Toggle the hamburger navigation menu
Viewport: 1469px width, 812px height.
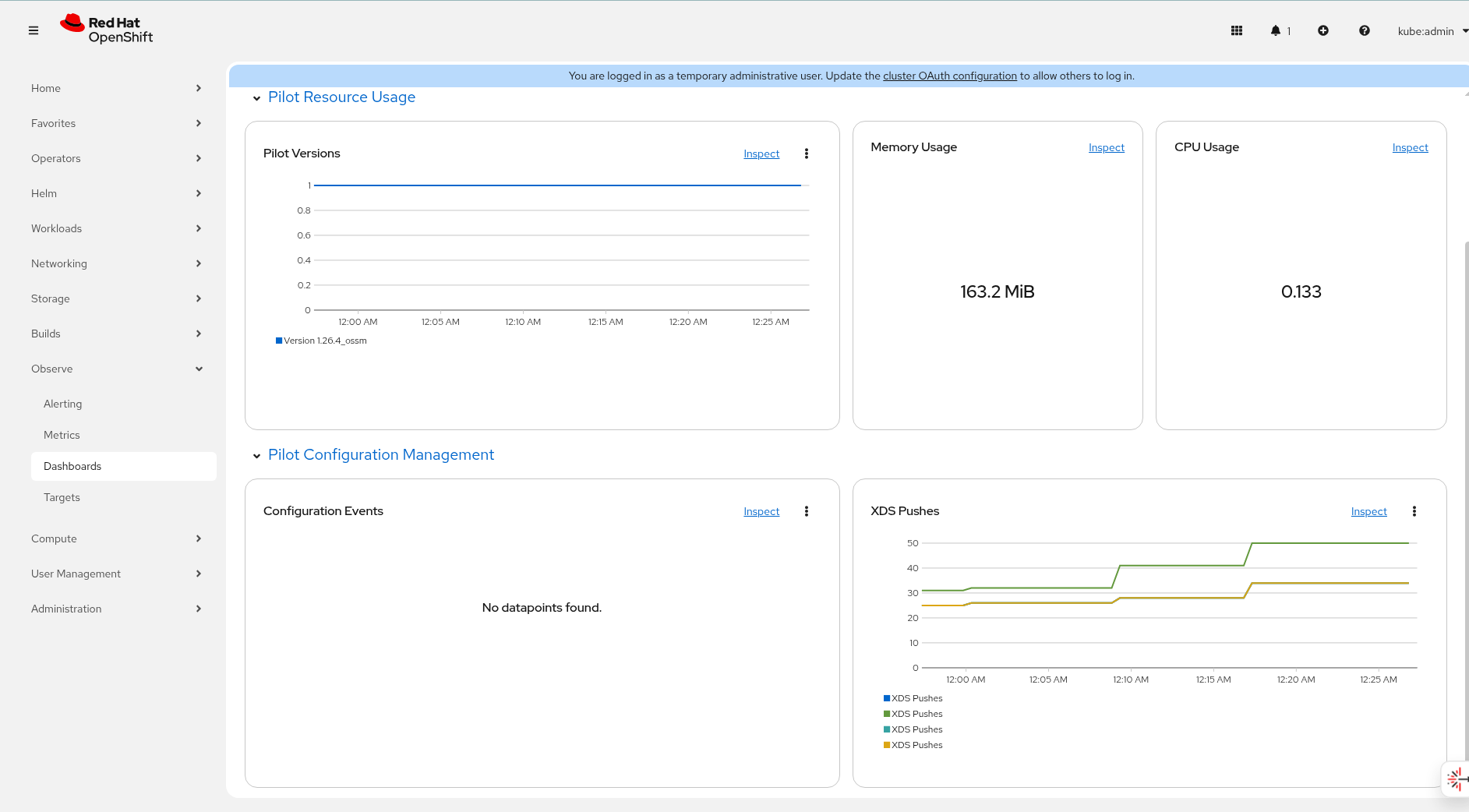[x=34, y=30]
